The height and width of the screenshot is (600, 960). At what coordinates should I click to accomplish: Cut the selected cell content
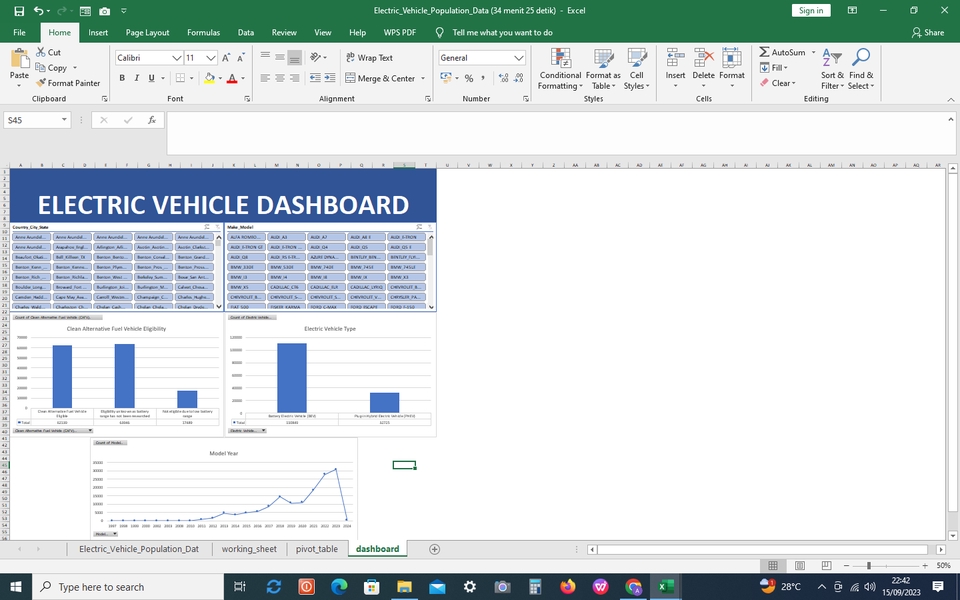tap(48, 52)
